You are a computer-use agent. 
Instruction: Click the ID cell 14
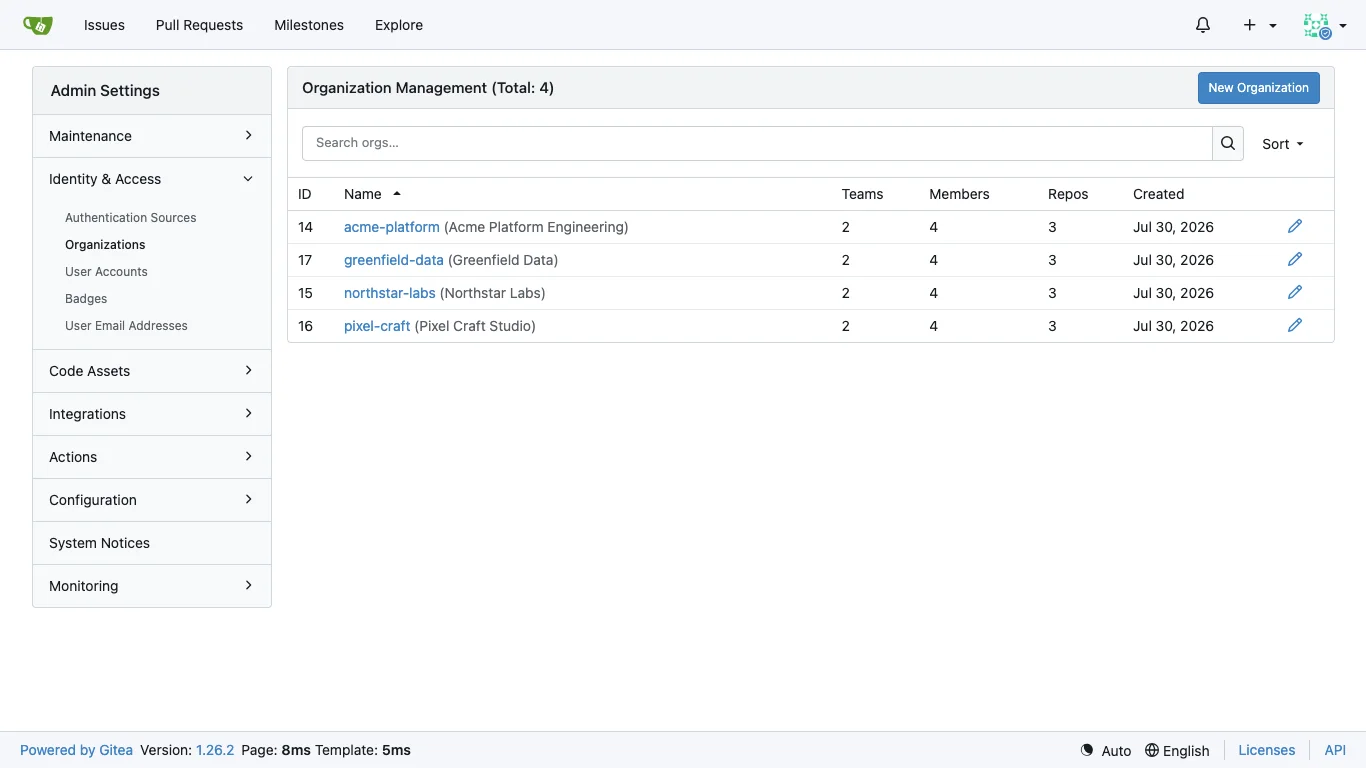(x=306, y=227)
